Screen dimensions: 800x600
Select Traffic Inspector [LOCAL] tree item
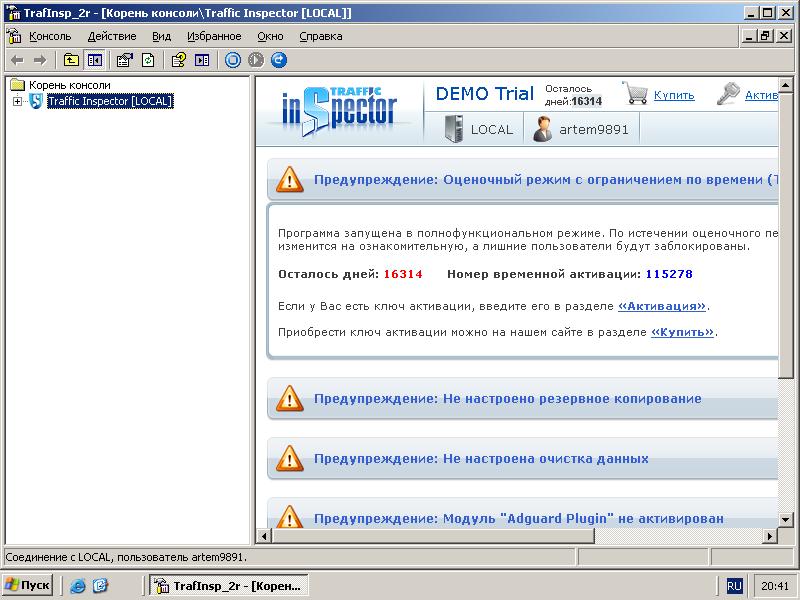[110, 101]
